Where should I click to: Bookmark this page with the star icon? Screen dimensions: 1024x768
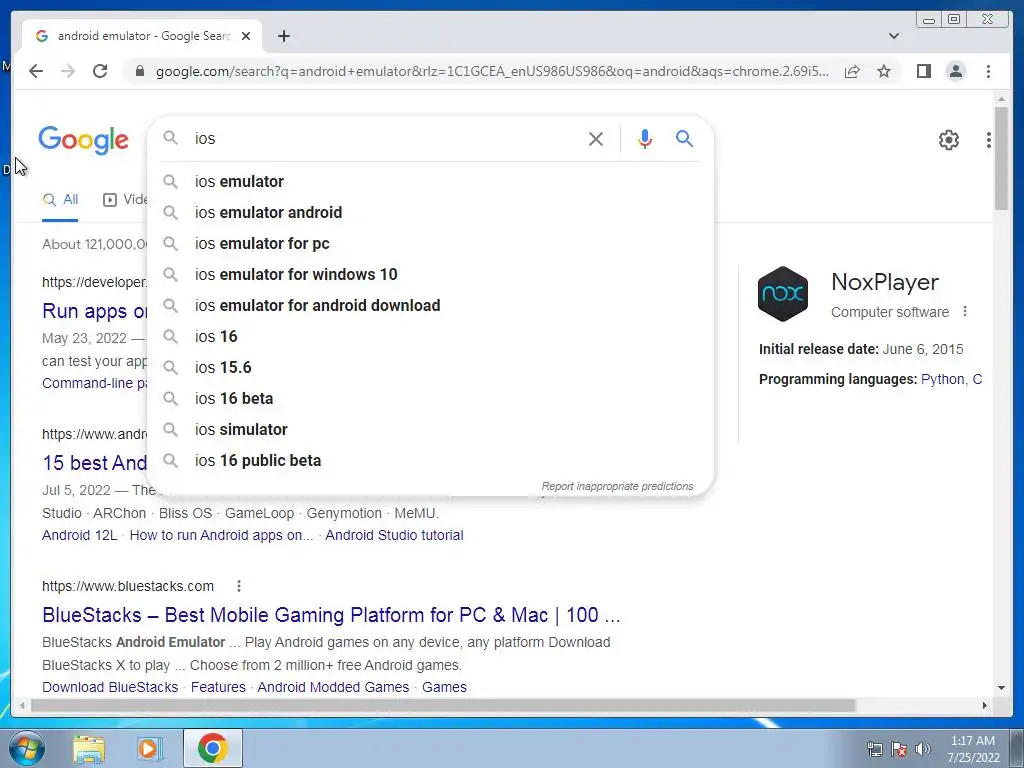tap(884, 71)
